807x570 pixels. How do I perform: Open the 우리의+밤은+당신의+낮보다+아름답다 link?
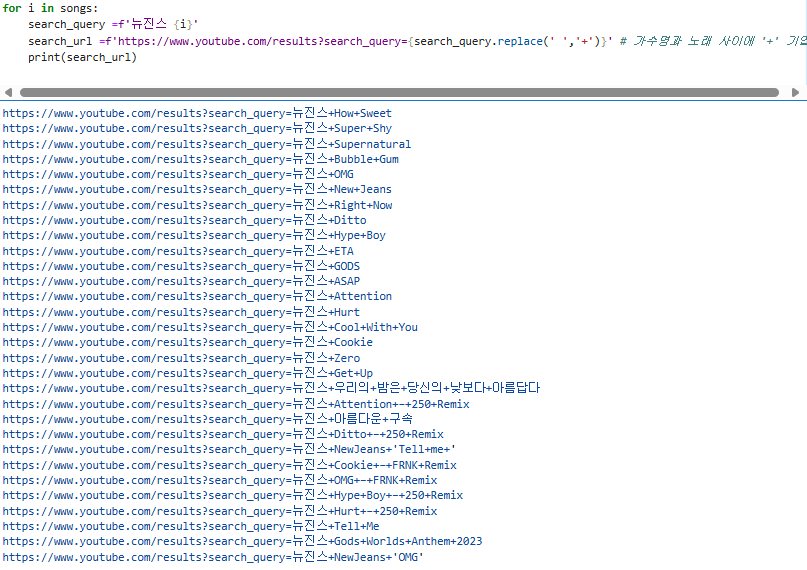point(271,388)
